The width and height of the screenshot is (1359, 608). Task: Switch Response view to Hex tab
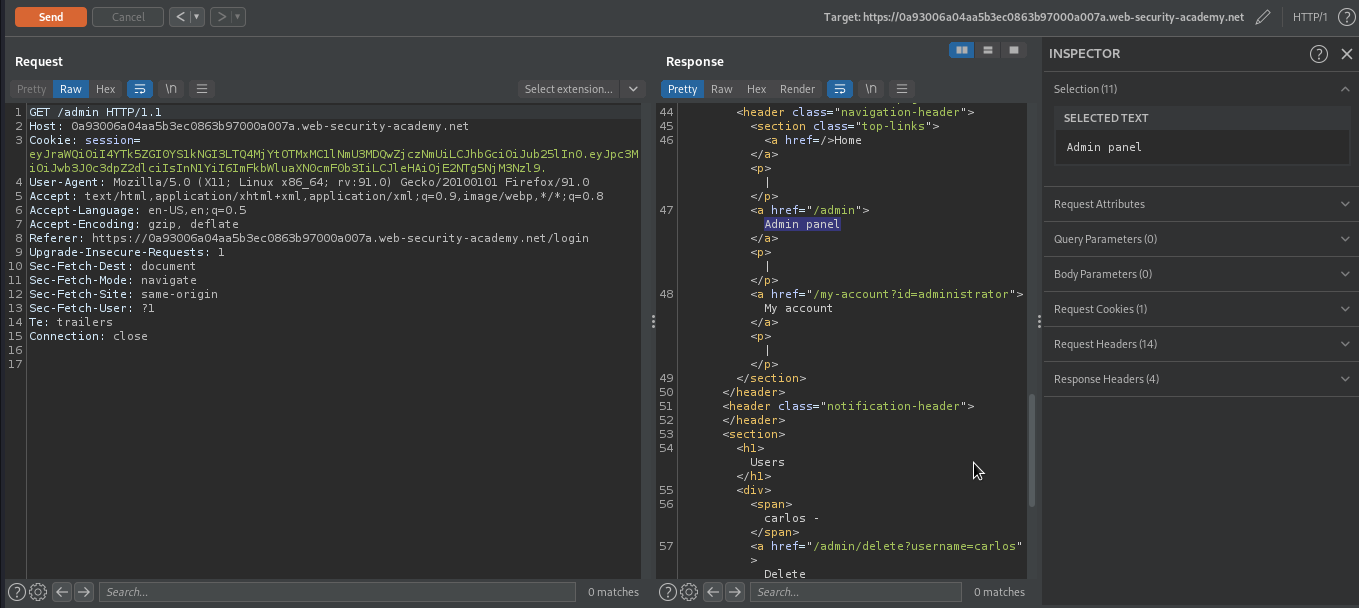756,89
